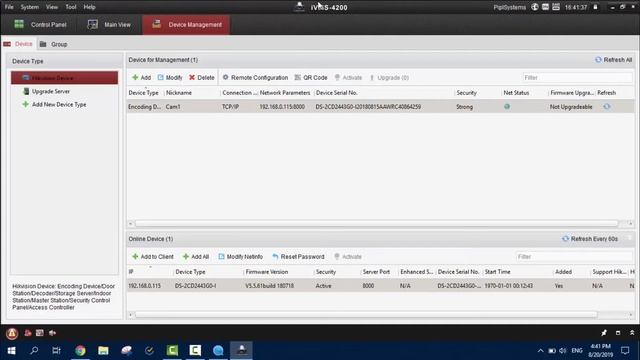Show hidden system tray icons
This screenshot has height=360, width=640.
(x=540, y=351)
